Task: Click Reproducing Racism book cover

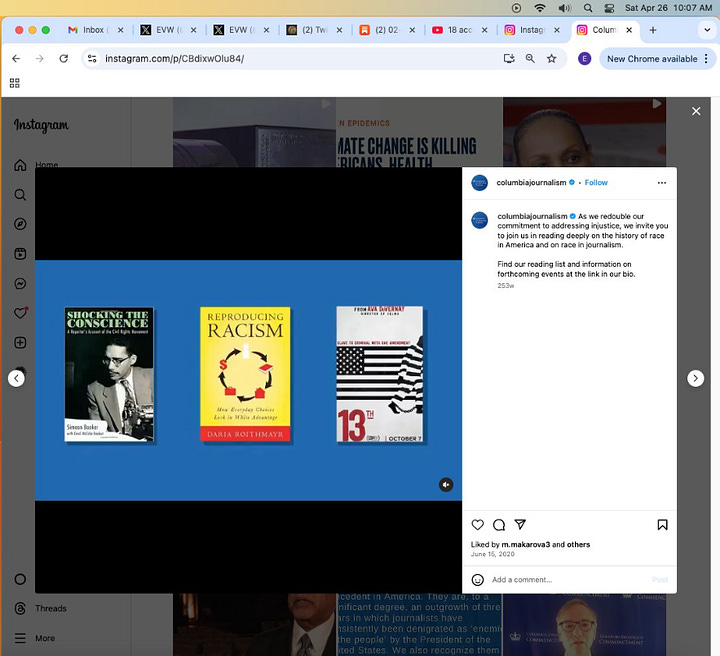Action: [245, 374]
